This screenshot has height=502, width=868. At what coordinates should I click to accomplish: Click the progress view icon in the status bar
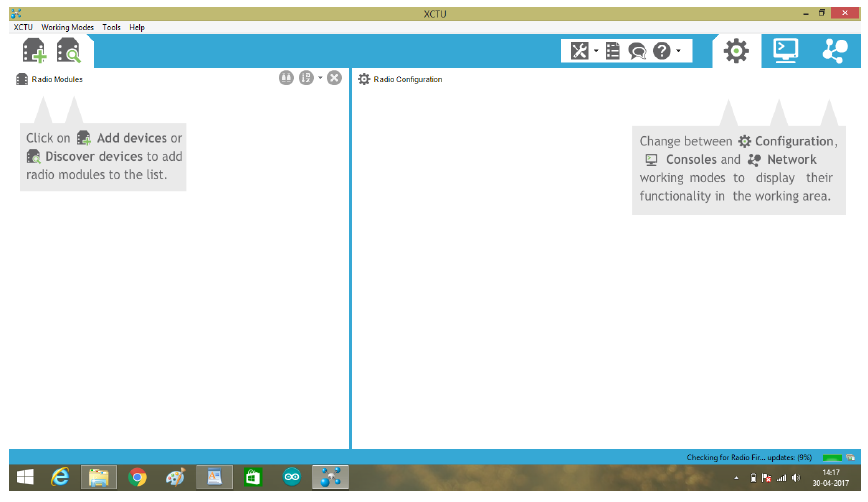[x=850, y=458]
